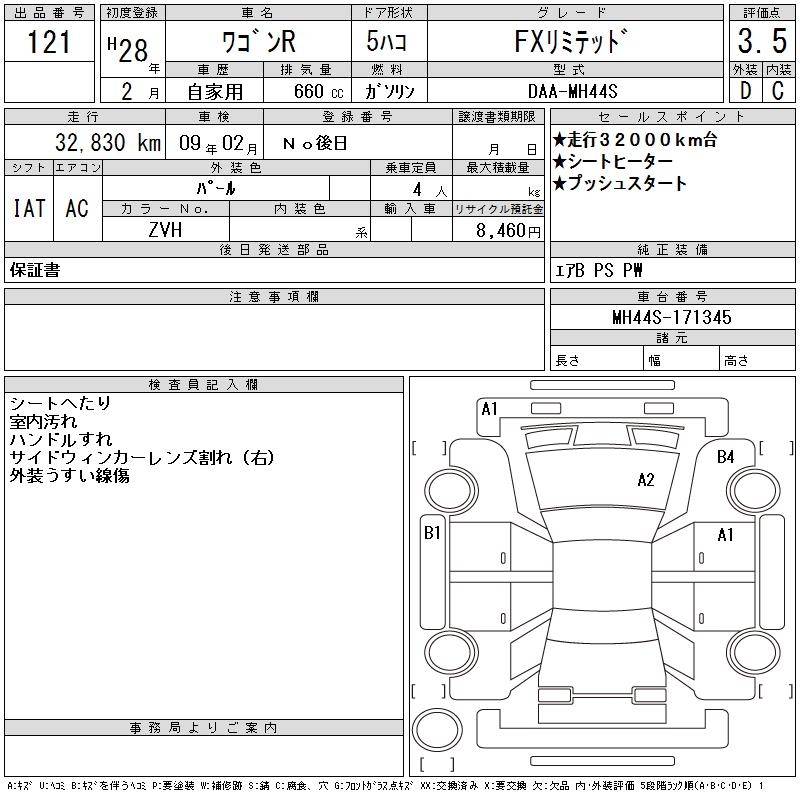
Task: Select the first registration year H28
Action: pos(128,50)
